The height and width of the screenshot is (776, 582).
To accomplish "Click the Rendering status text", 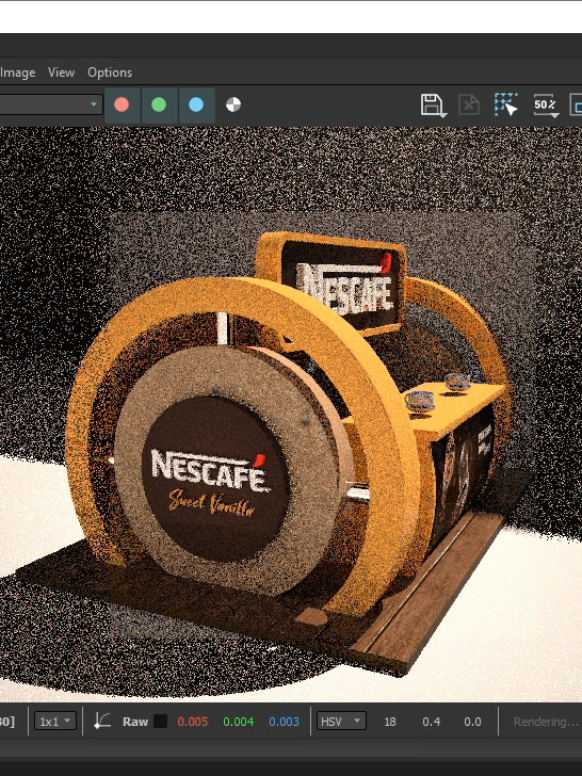I will coord(546,722).
